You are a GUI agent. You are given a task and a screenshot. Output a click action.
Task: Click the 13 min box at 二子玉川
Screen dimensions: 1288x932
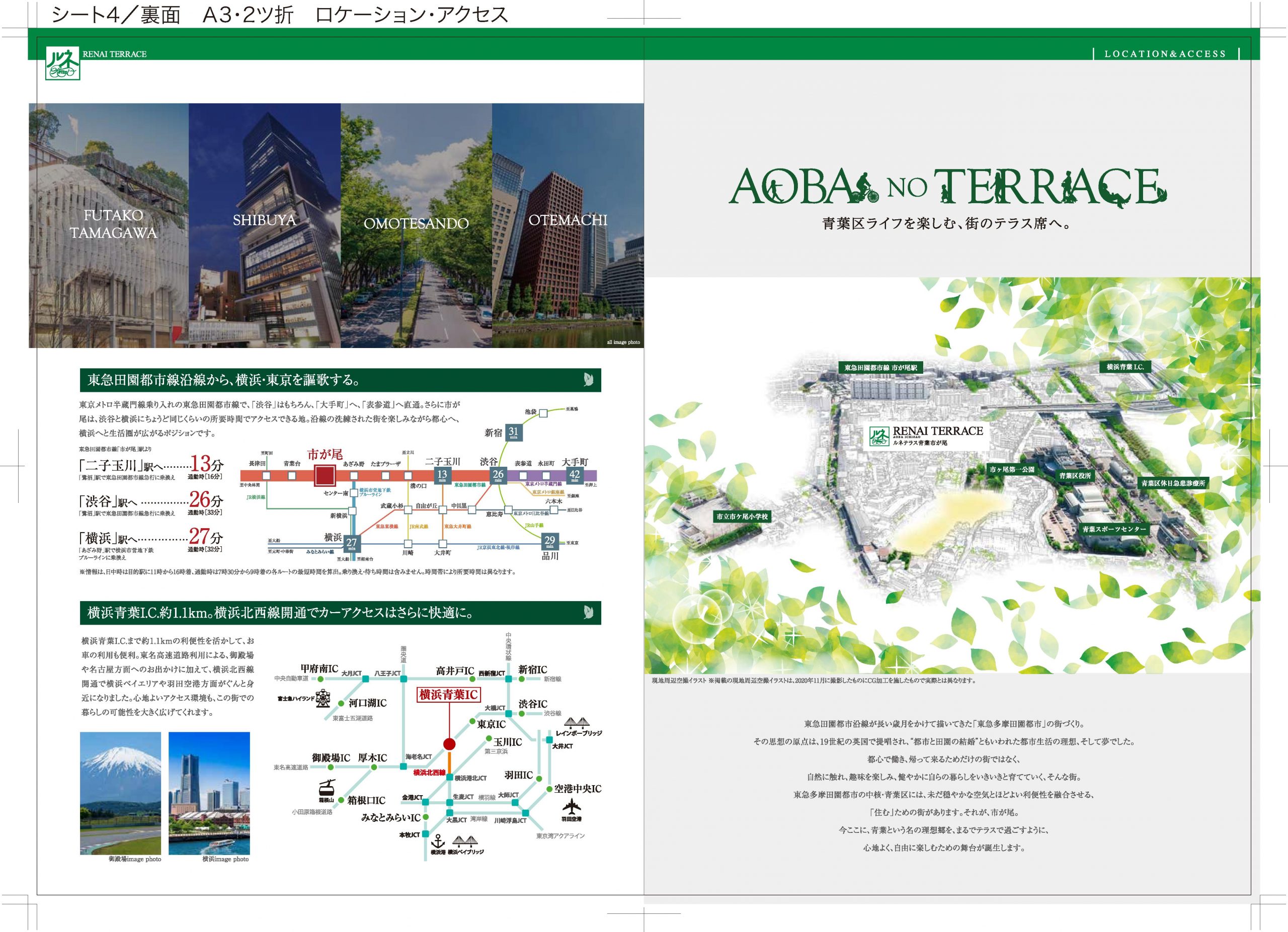click(x=442, y=476)
